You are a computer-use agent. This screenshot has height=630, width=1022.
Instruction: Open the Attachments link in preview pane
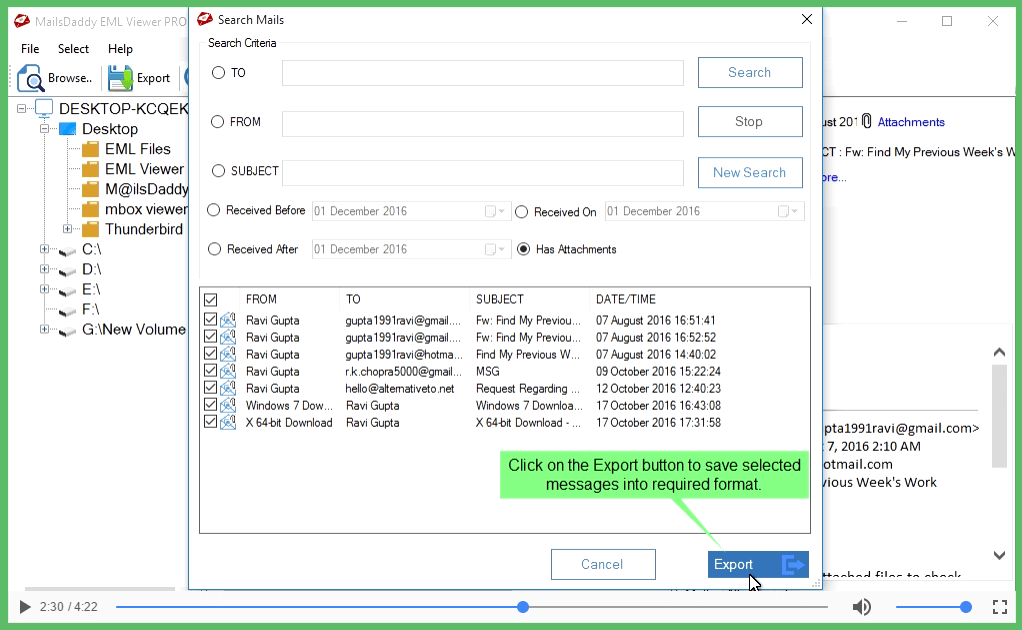[911, 122]
